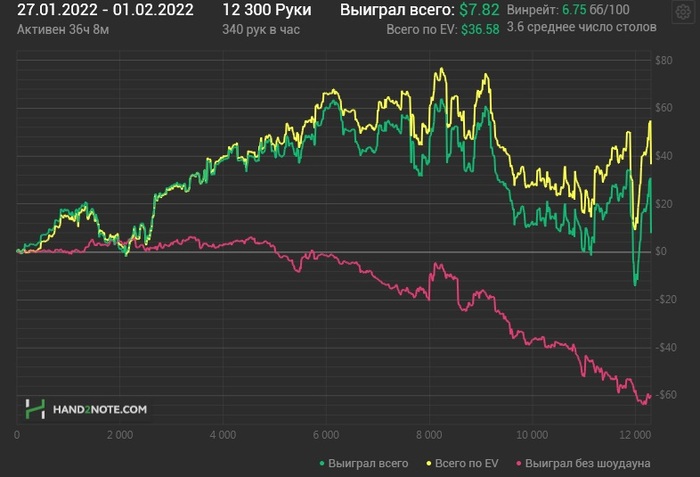Click the '-$20' y-axis label
This screenshot has width=700, height=477.
[x=666, y=299]
